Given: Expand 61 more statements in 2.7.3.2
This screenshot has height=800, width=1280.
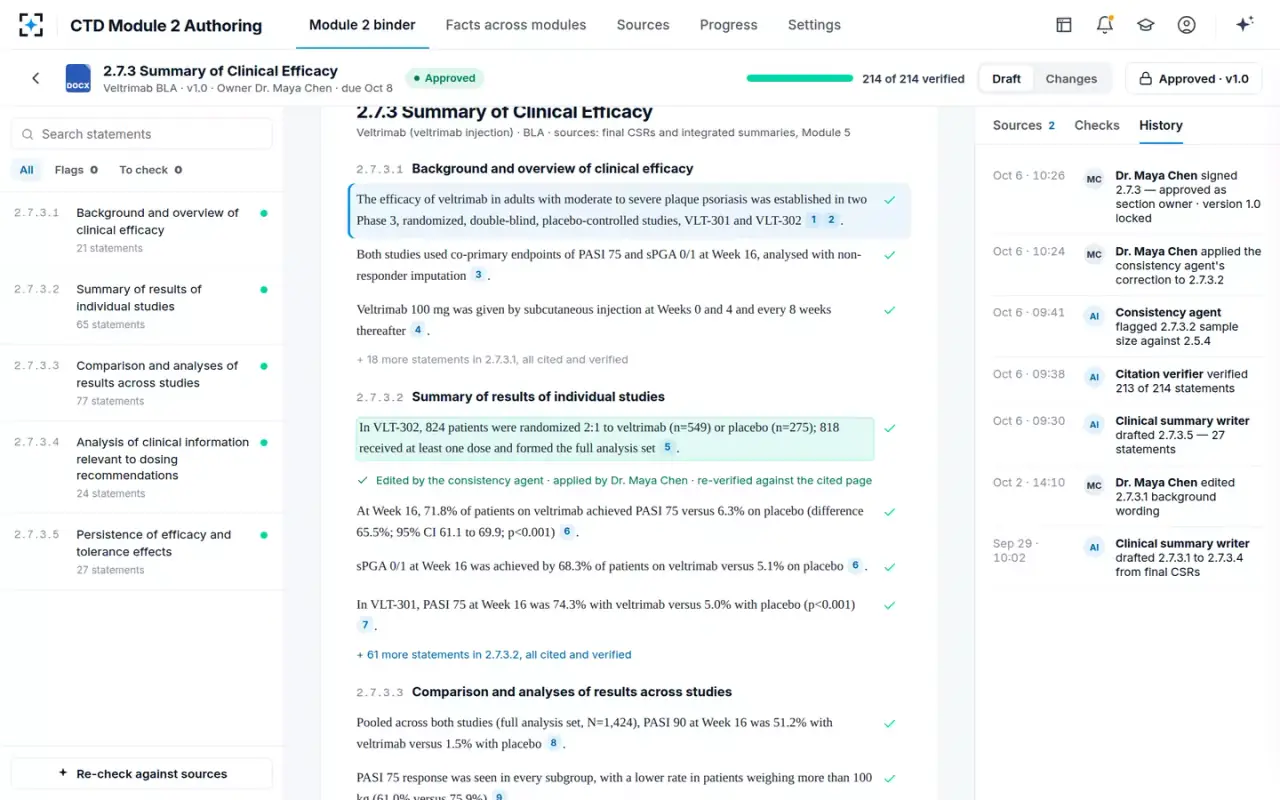Looking at the screenshot, I should tap(494, 655).
